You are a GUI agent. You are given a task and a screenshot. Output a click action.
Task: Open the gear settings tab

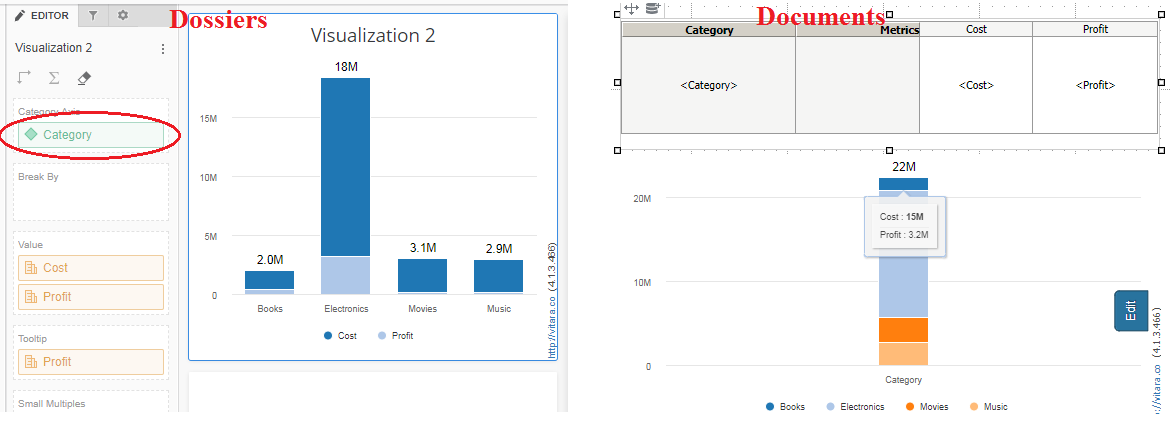[123, 16]
